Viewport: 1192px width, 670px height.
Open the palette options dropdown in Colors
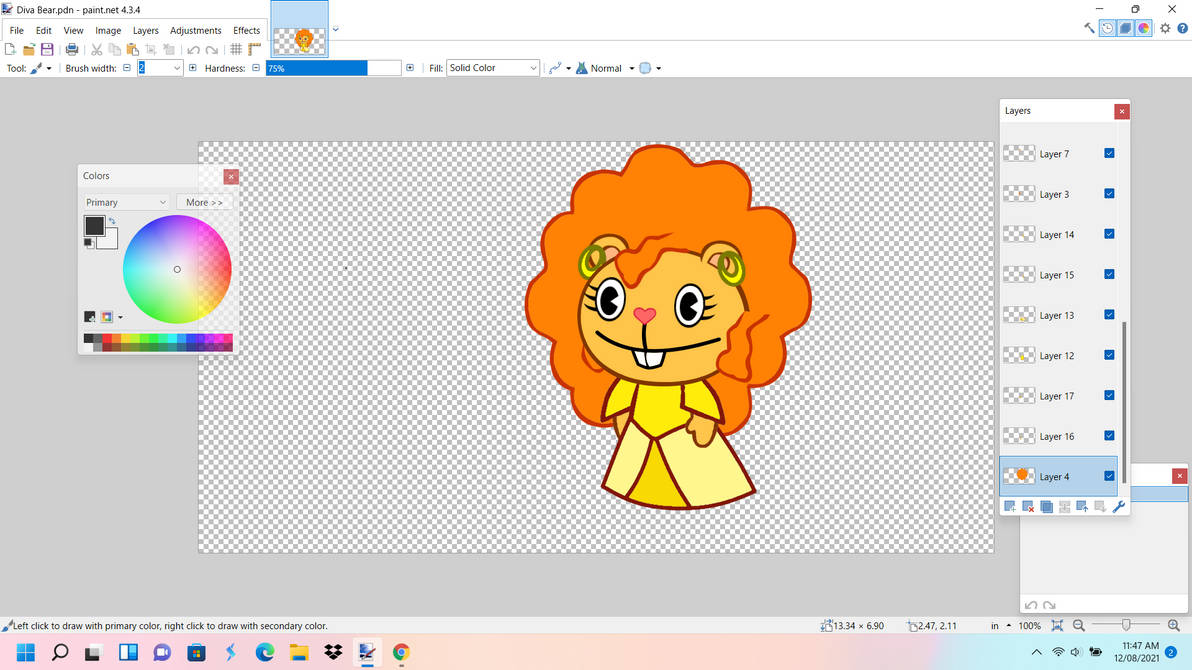[120, 317]
